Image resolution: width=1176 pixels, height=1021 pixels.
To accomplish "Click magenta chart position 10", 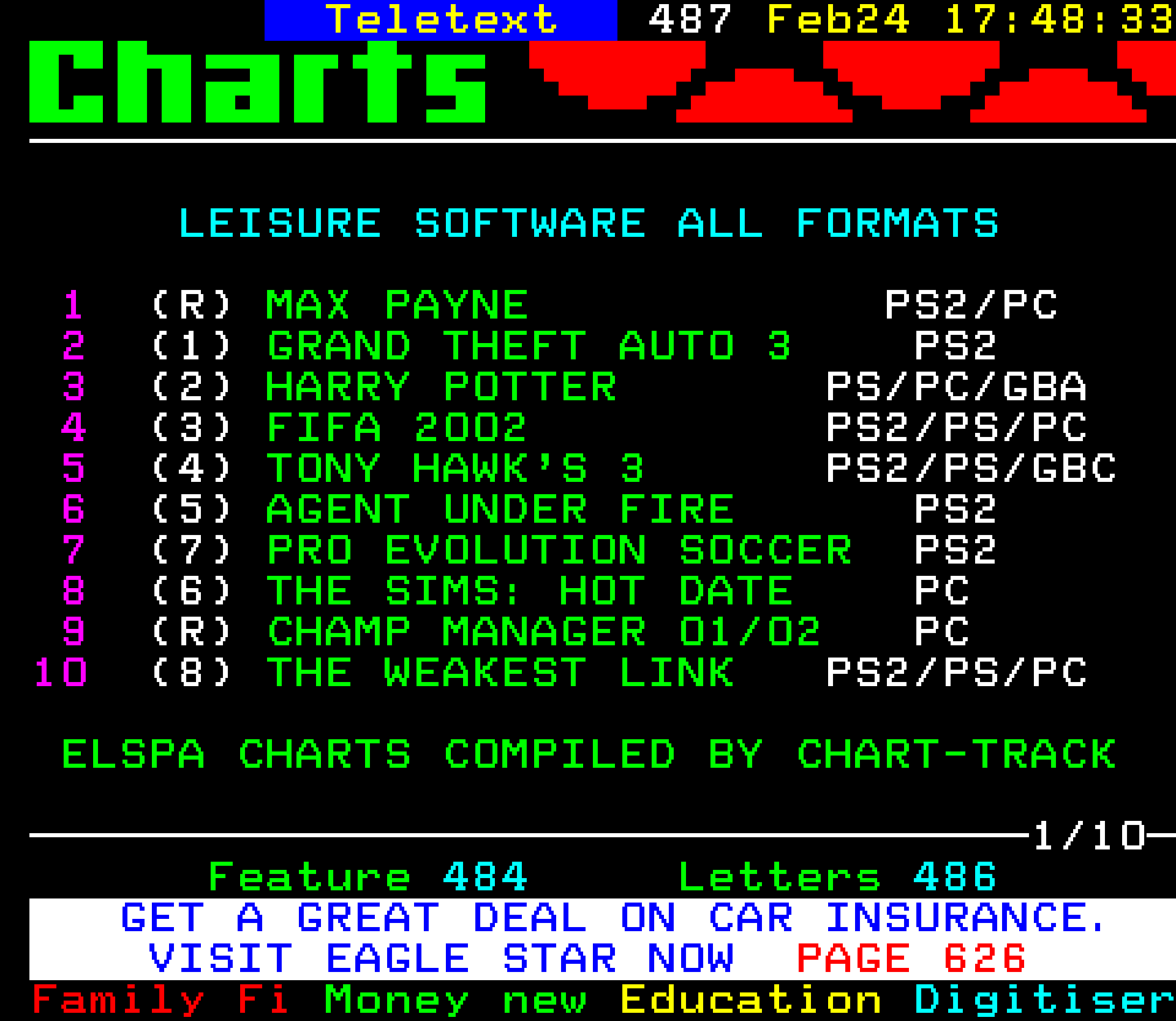I will pyautogui.click(x=60, y=673).
